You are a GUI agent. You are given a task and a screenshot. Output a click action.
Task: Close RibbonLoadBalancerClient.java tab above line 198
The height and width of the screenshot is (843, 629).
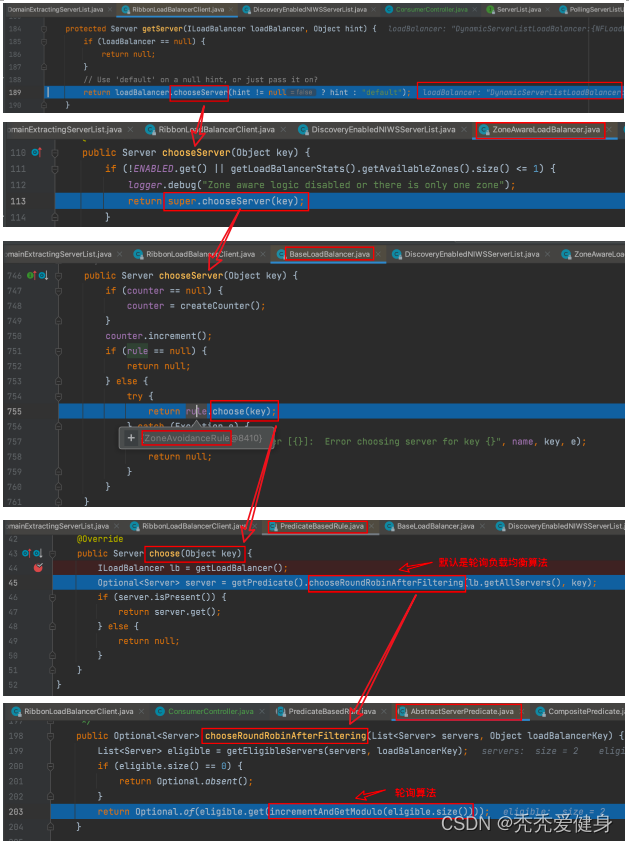coord(141,711)
